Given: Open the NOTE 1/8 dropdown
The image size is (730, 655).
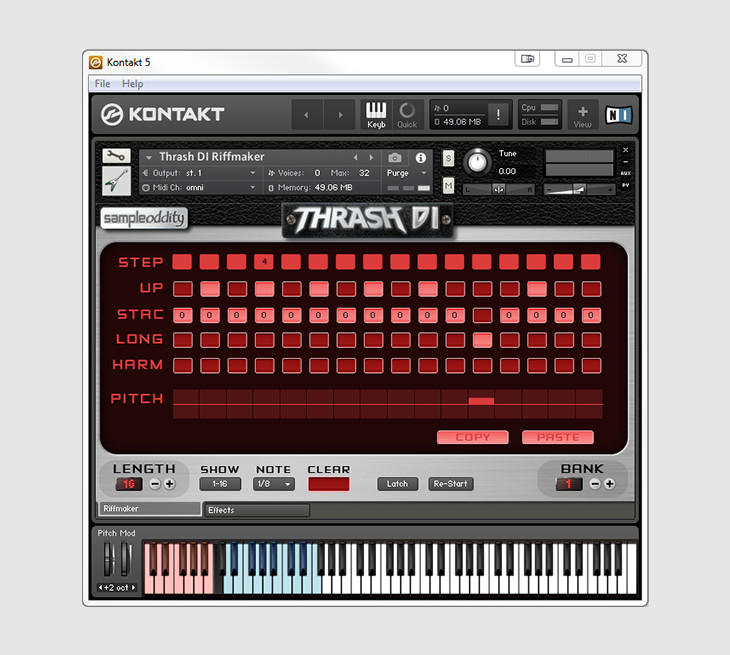Looking at the screenshot, I should click(274, 484).
